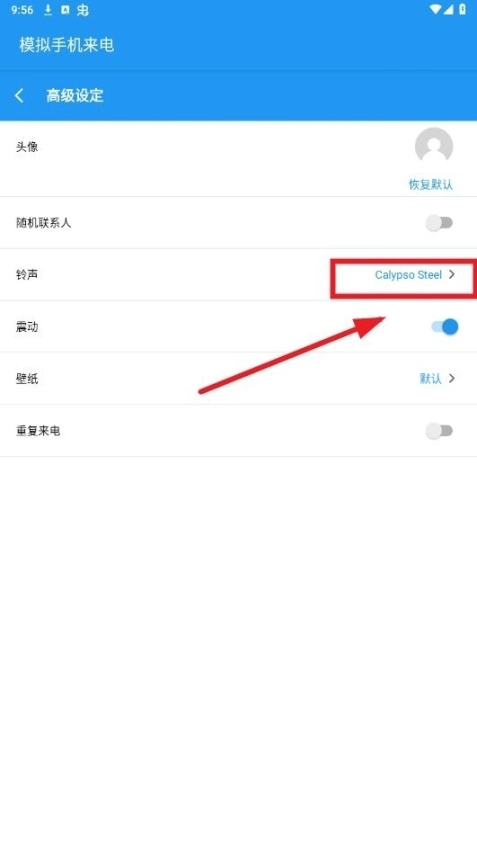Tap the debug bug icon in status bar
This screenshot has width=477, height=849.
point(83,10)
